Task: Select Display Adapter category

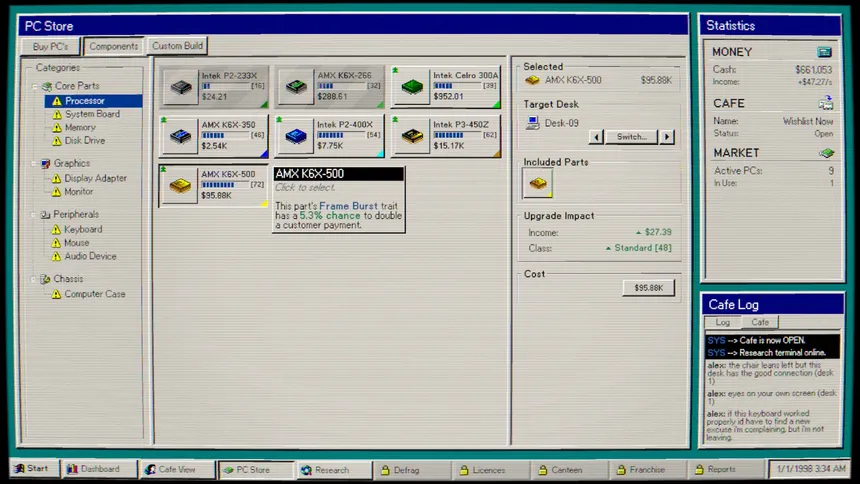Action: click(95, 178)
